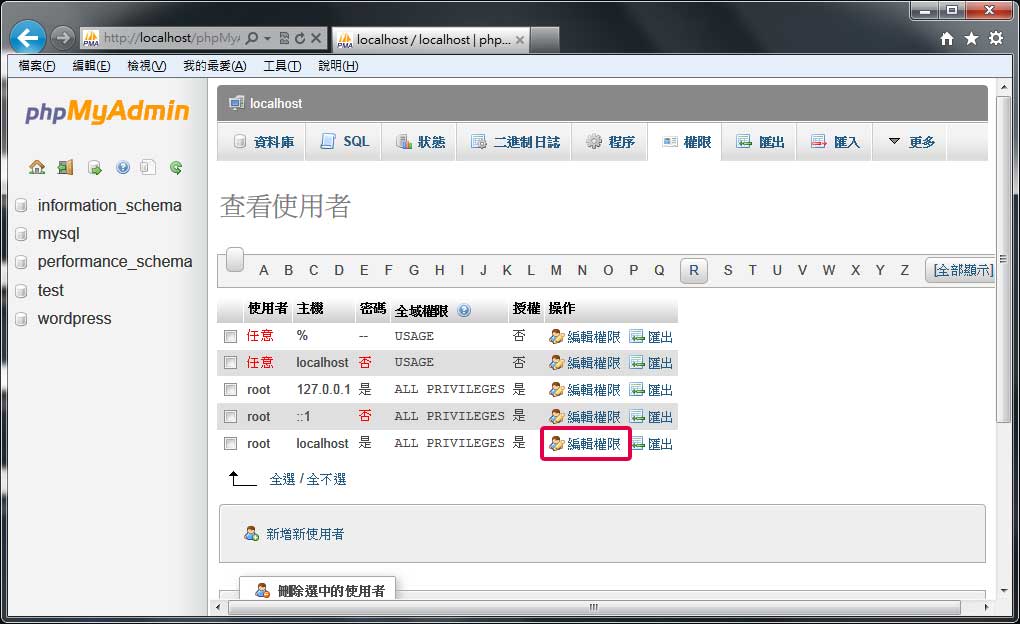This screenshot has height=624, width=1020.
Task: Click the reload navigation green arrow icon
Action: [176, 167]
